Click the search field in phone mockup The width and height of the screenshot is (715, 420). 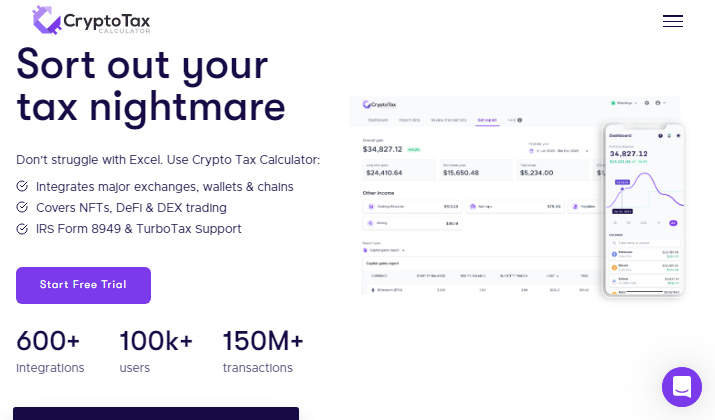click(645, 243)
